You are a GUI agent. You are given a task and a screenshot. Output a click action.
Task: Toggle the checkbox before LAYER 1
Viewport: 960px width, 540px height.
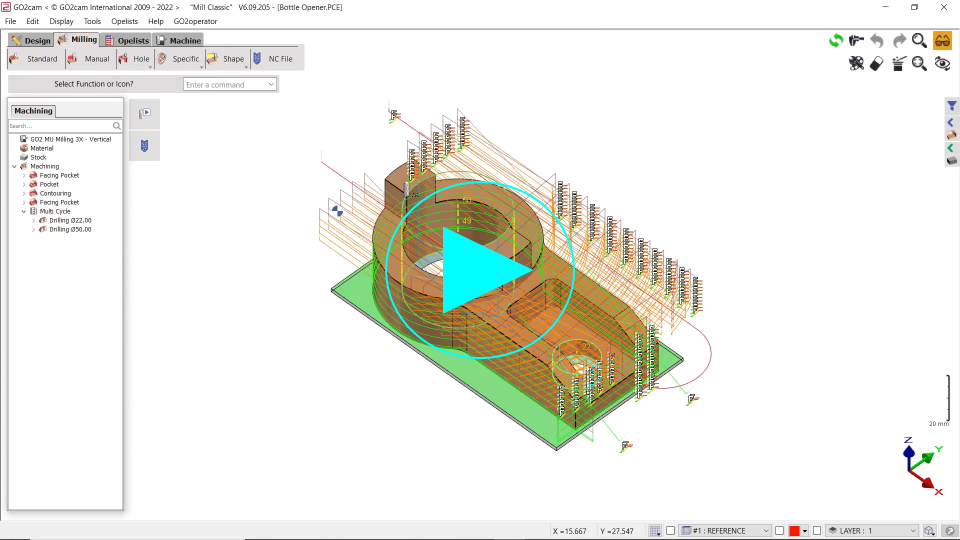click(x=817, y=531)
